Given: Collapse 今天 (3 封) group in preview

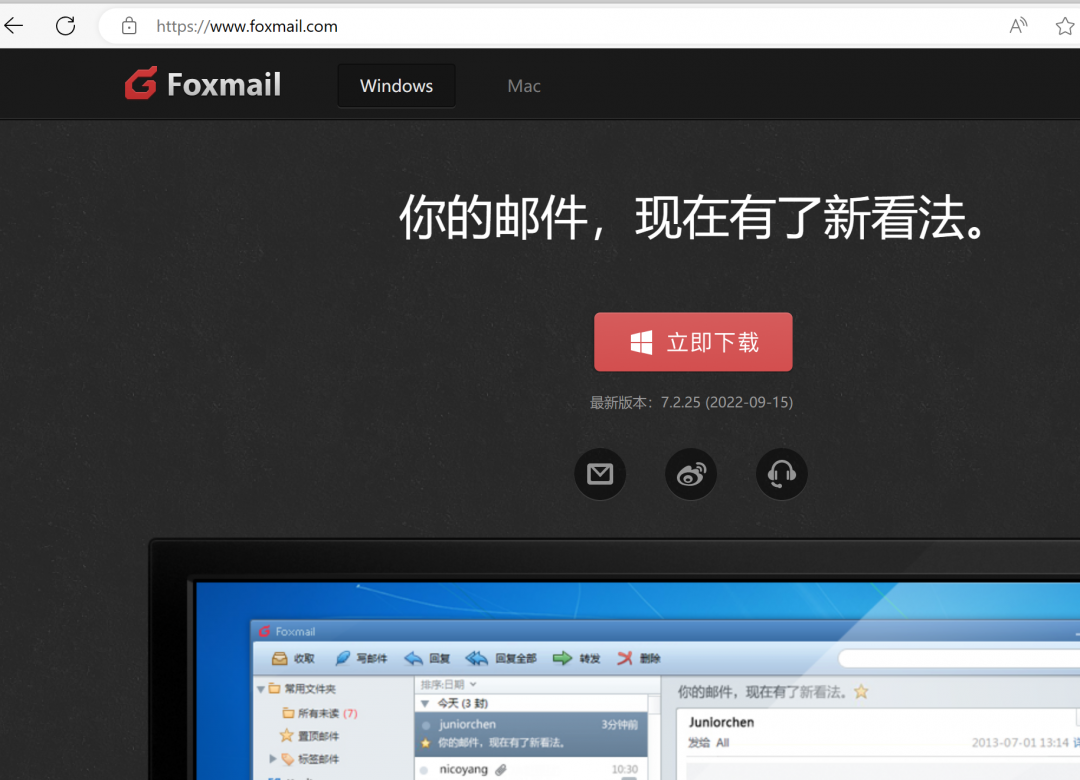Looking at the screenshot, I should point(425,704).
